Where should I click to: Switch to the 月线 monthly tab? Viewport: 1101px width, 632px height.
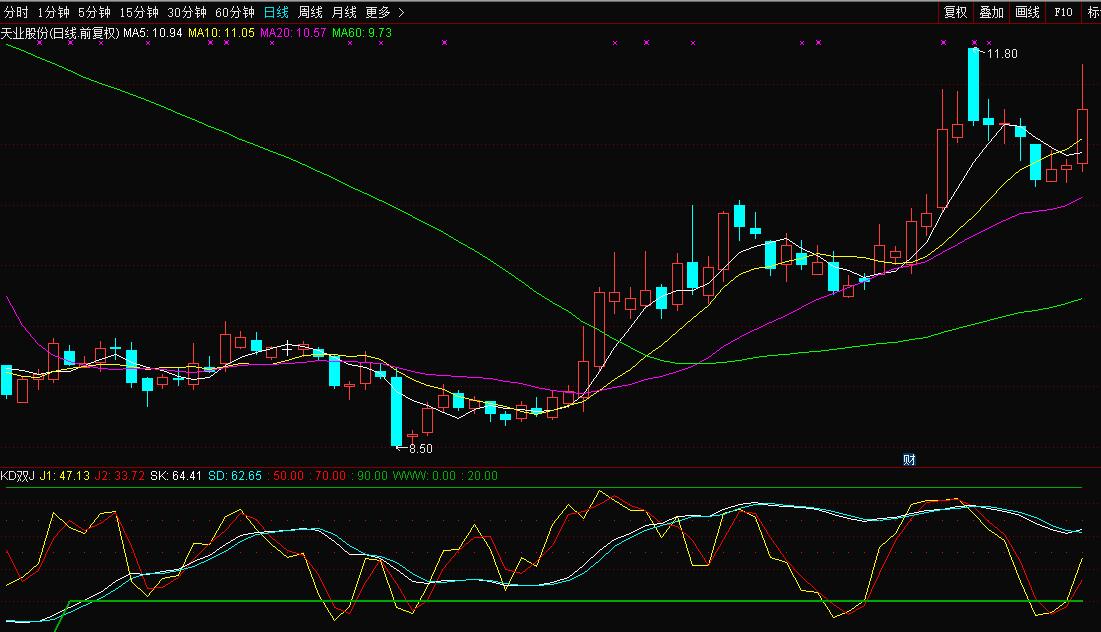[x=343, y=12]
